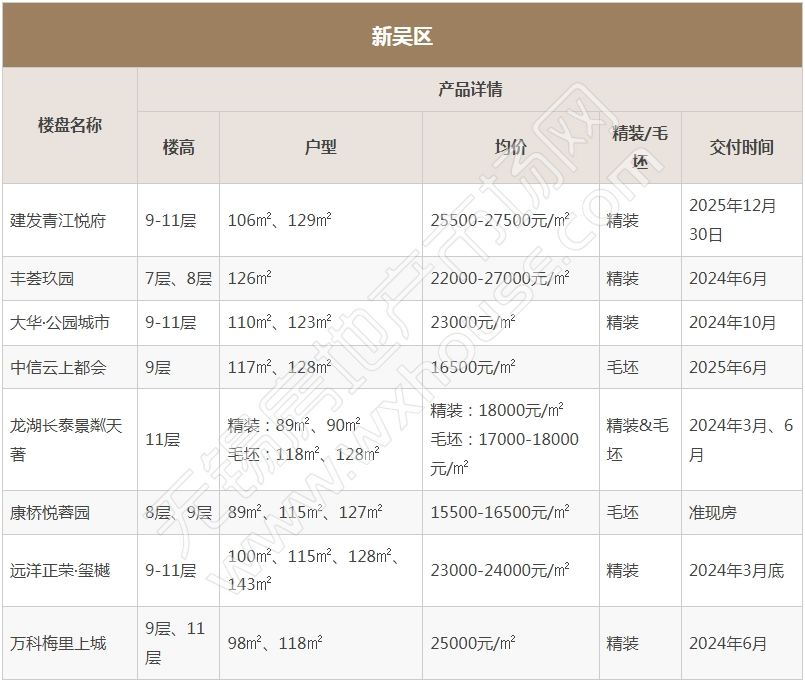This screenshot has height=683, width=805.
Task: Select 9-11层 floor height of 建发青江悦府
Action: tap(170, 220)
